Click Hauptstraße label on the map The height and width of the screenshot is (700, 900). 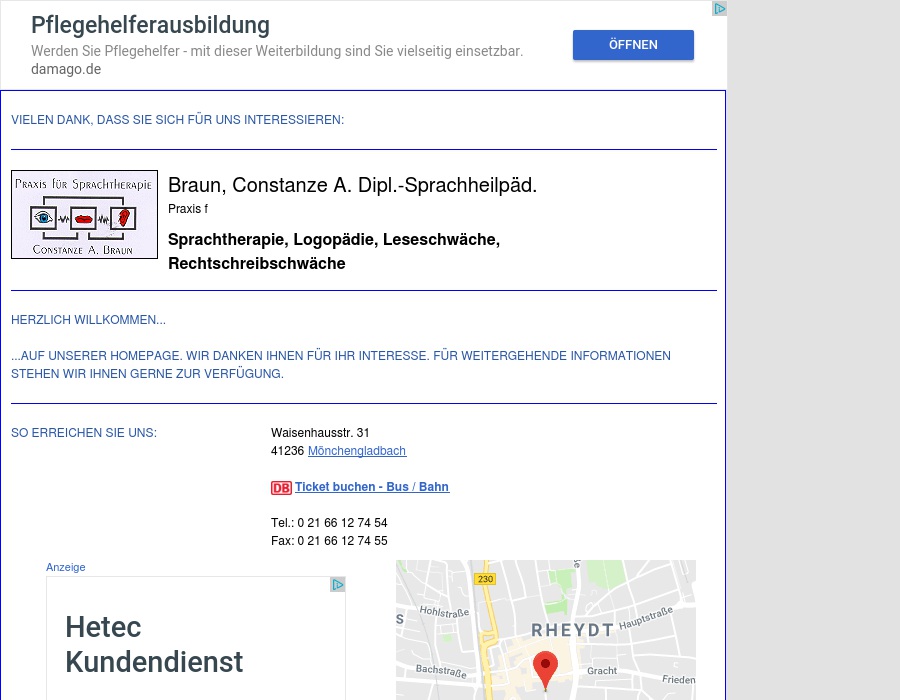point(646,618)
